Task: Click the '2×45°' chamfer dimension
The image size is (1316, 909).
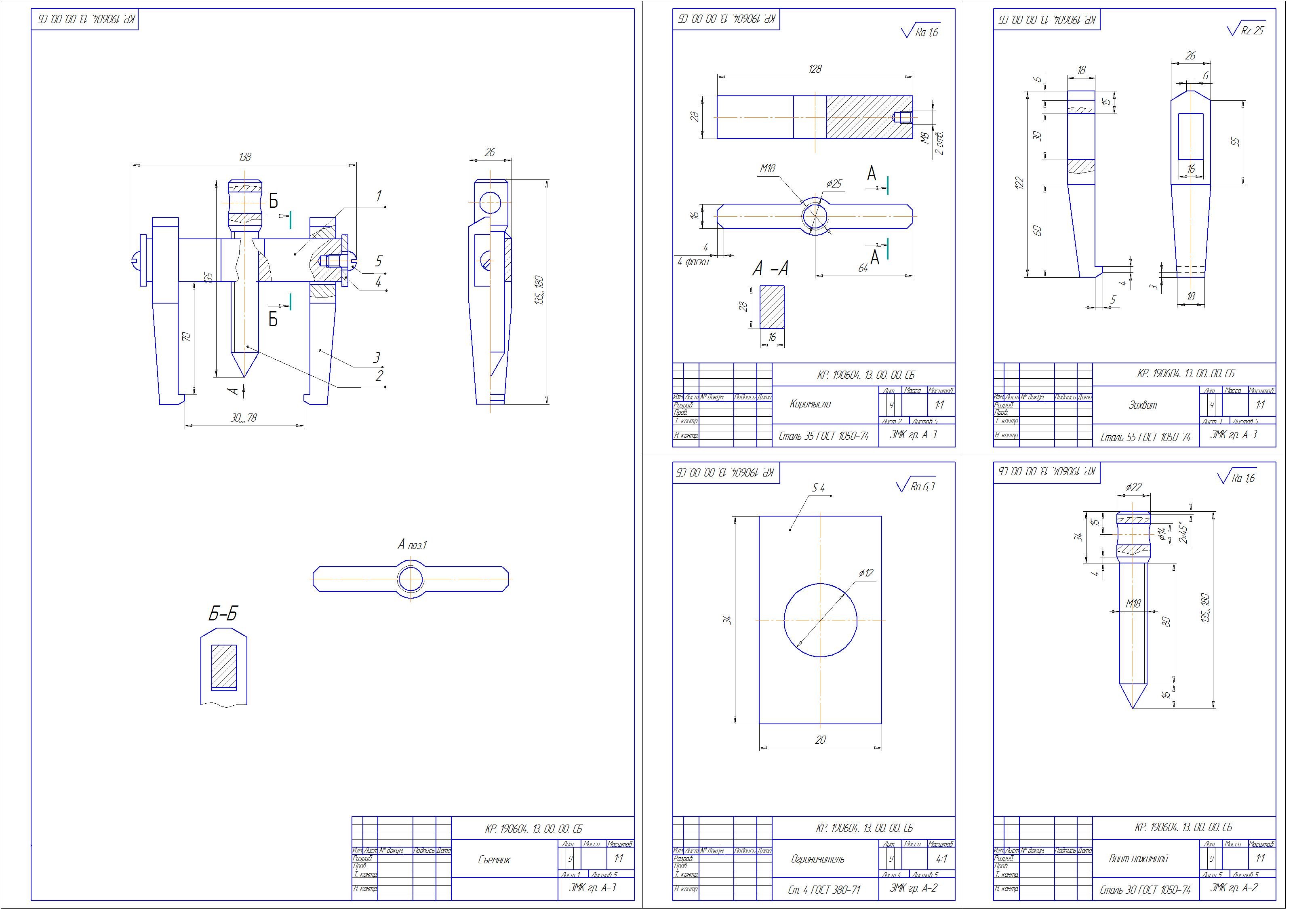Action: 1183,534
